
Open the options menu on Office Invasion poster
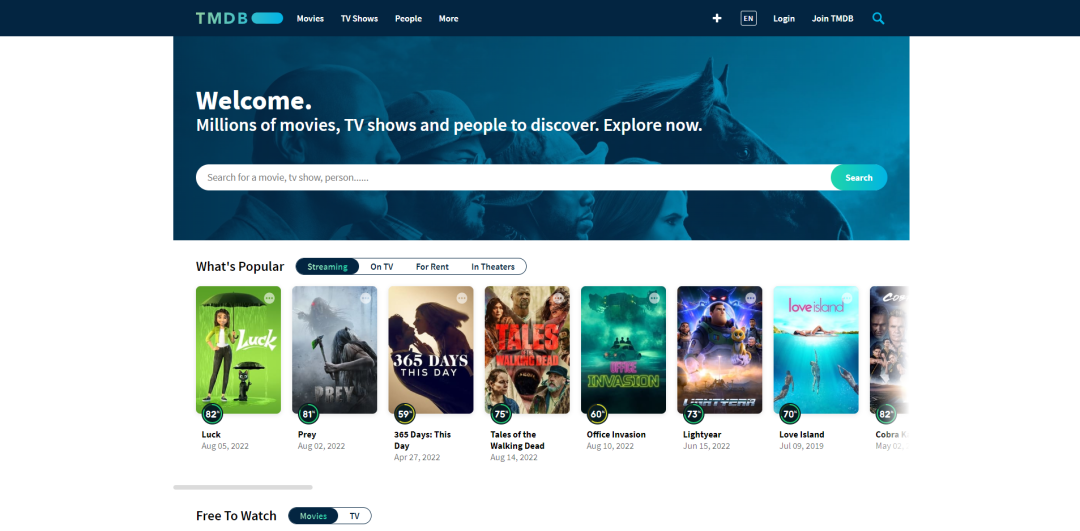pos(654,298)
